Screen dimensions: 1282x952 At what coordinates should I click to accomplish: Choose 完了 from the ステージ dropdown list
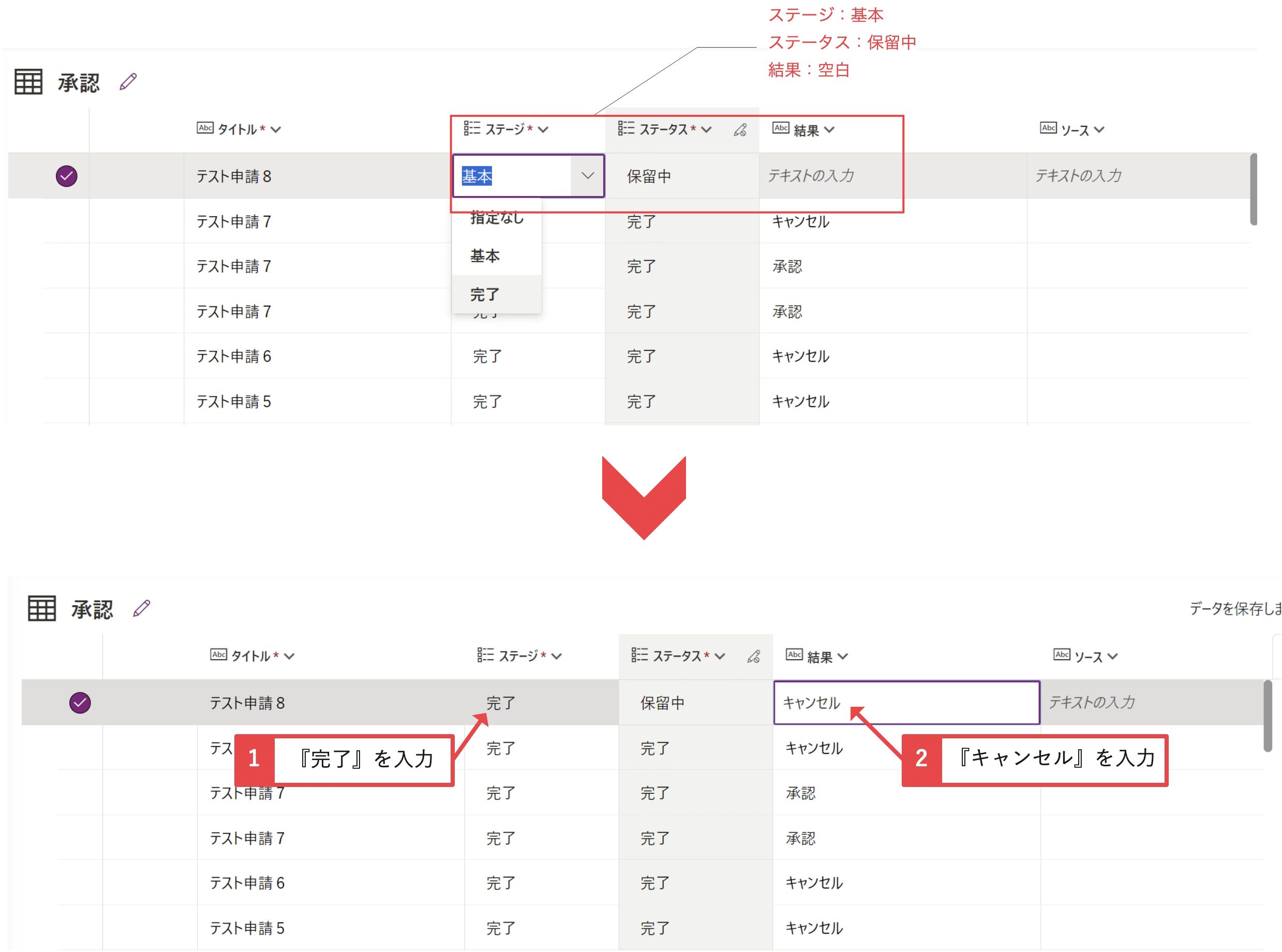pyautogui.click(x=485, y=294)
